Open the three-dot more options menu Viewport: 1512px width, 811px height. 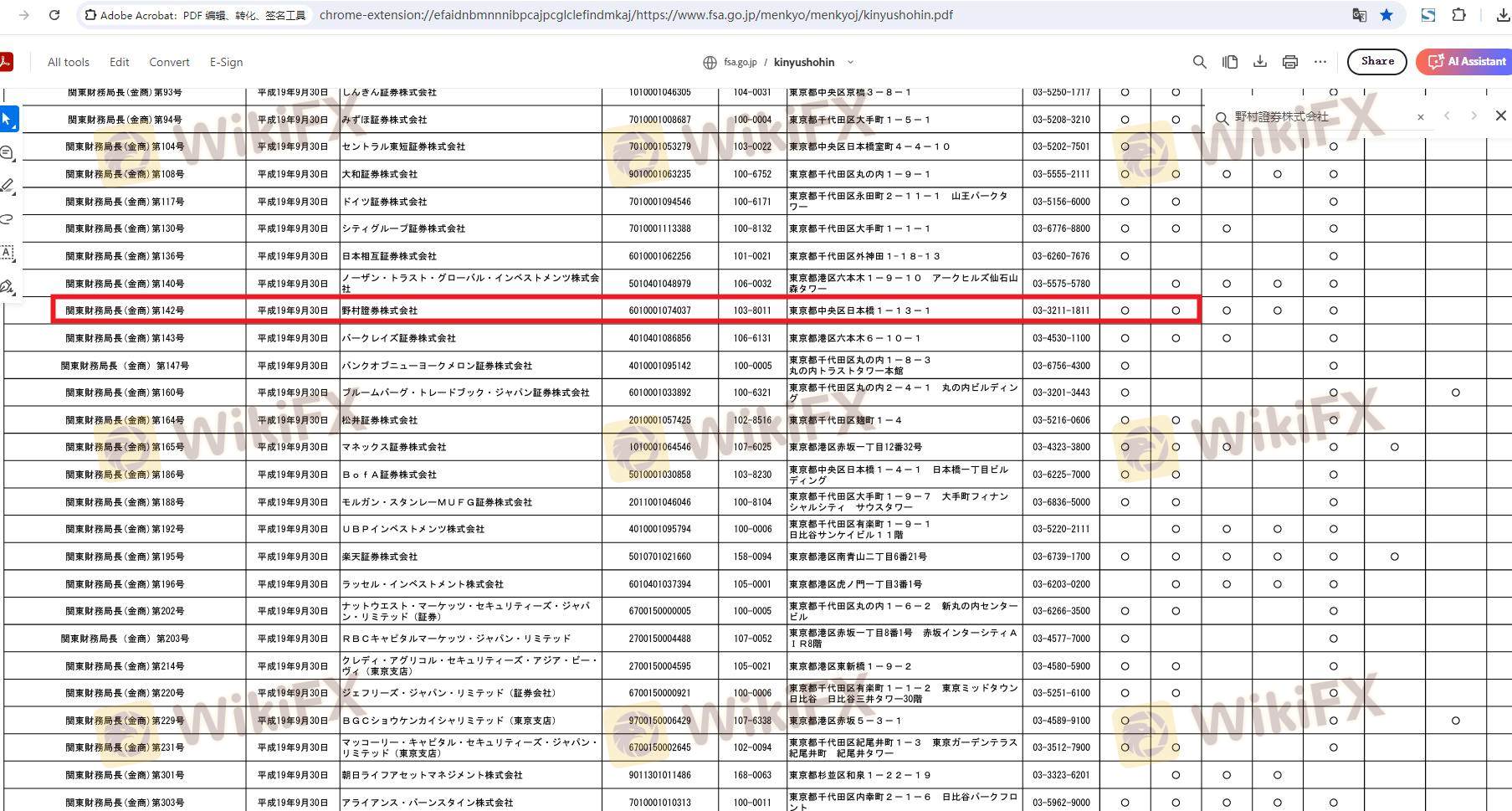[1320, 62]
